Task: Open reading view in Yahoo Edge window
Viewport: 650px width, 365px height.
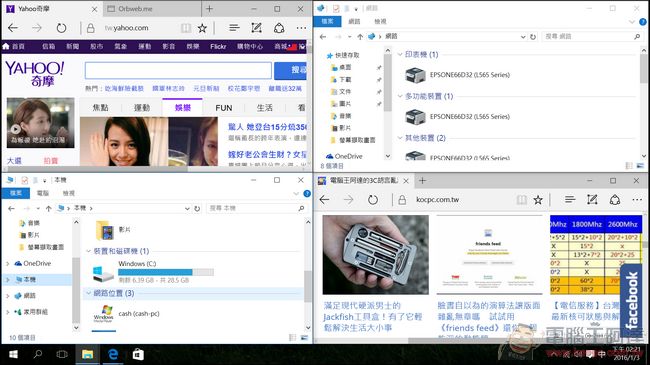Action: [x=186, y=28]
